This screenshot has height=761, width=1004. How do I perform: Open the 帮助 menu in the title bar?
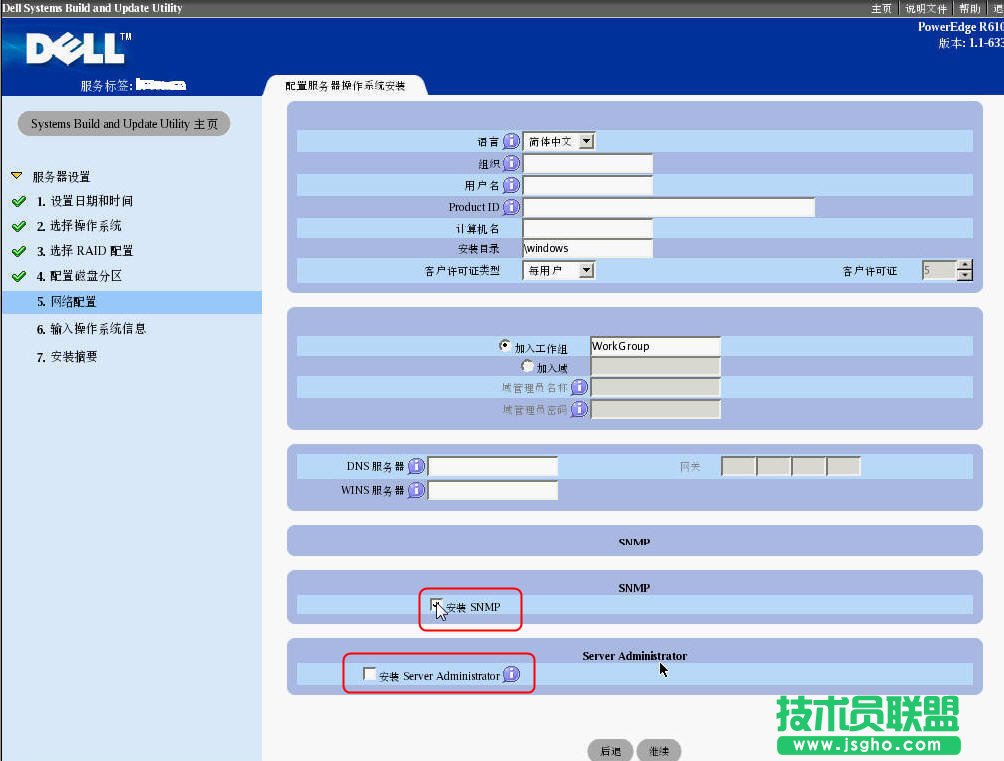click(x=969, y=8)
